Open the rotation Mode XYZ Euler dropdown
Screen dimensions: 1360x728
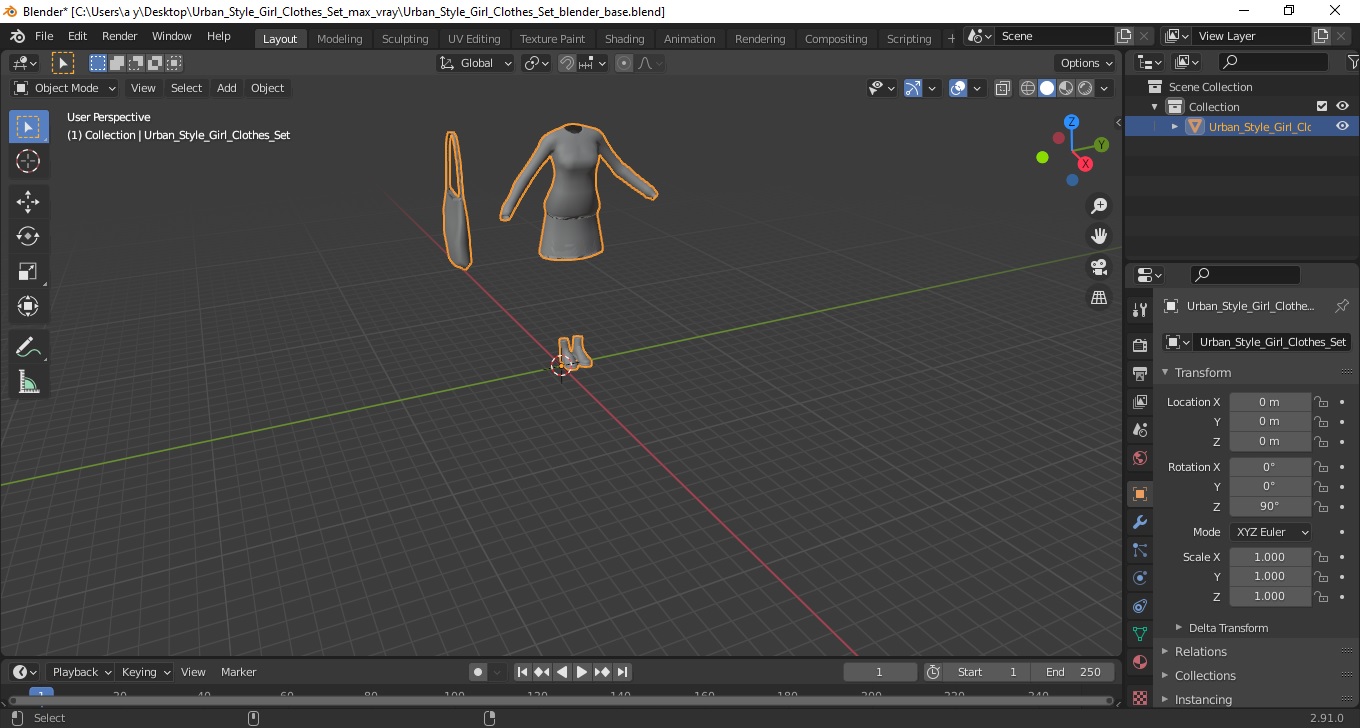1271,532
